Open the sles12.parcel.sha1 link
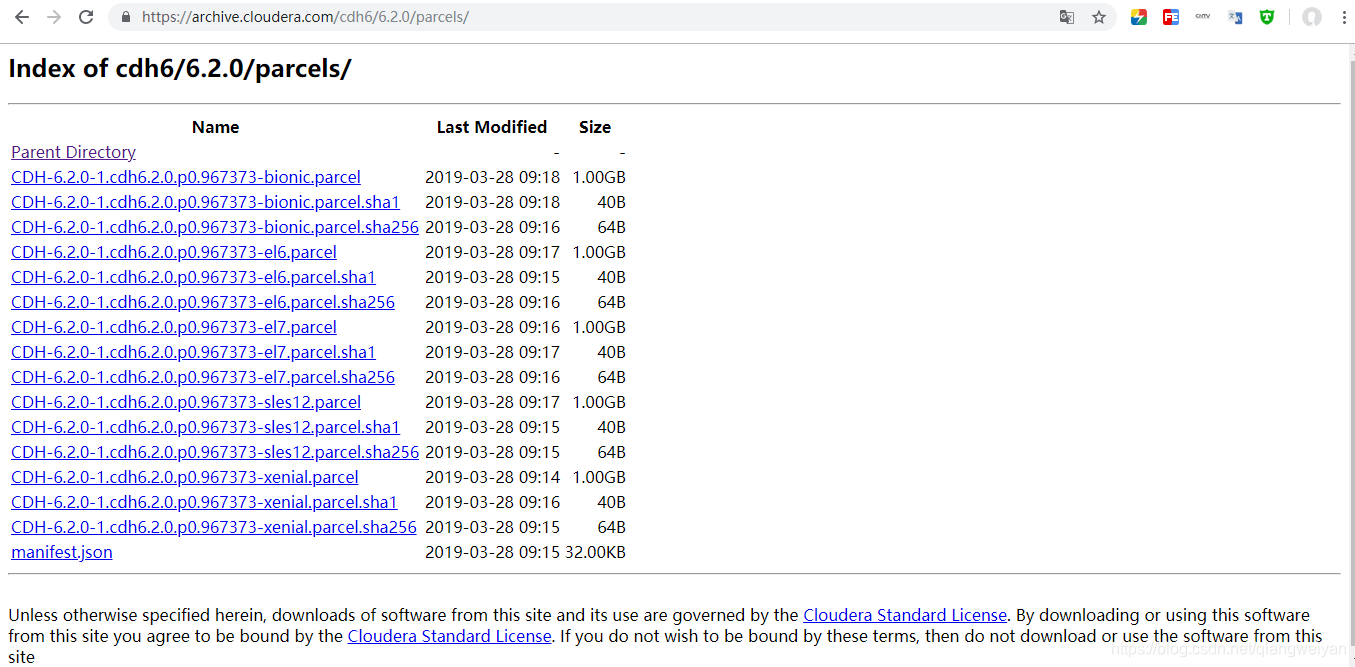 tap(205, 427)
